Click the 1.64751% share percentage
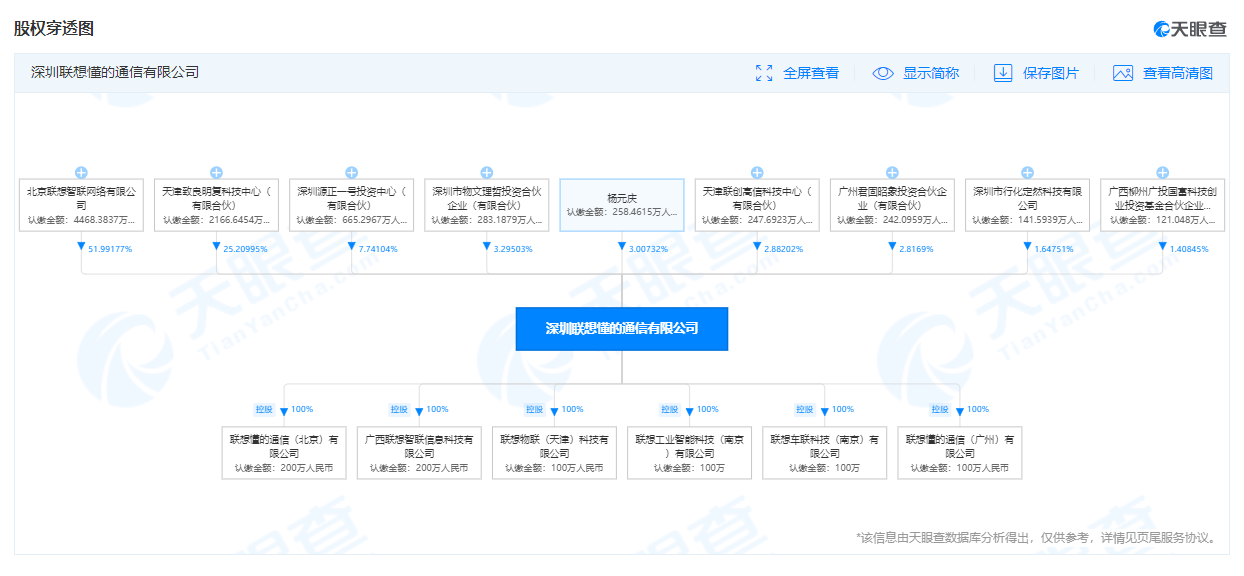This screenshot has height=576, width=1244. point(1054,249)
